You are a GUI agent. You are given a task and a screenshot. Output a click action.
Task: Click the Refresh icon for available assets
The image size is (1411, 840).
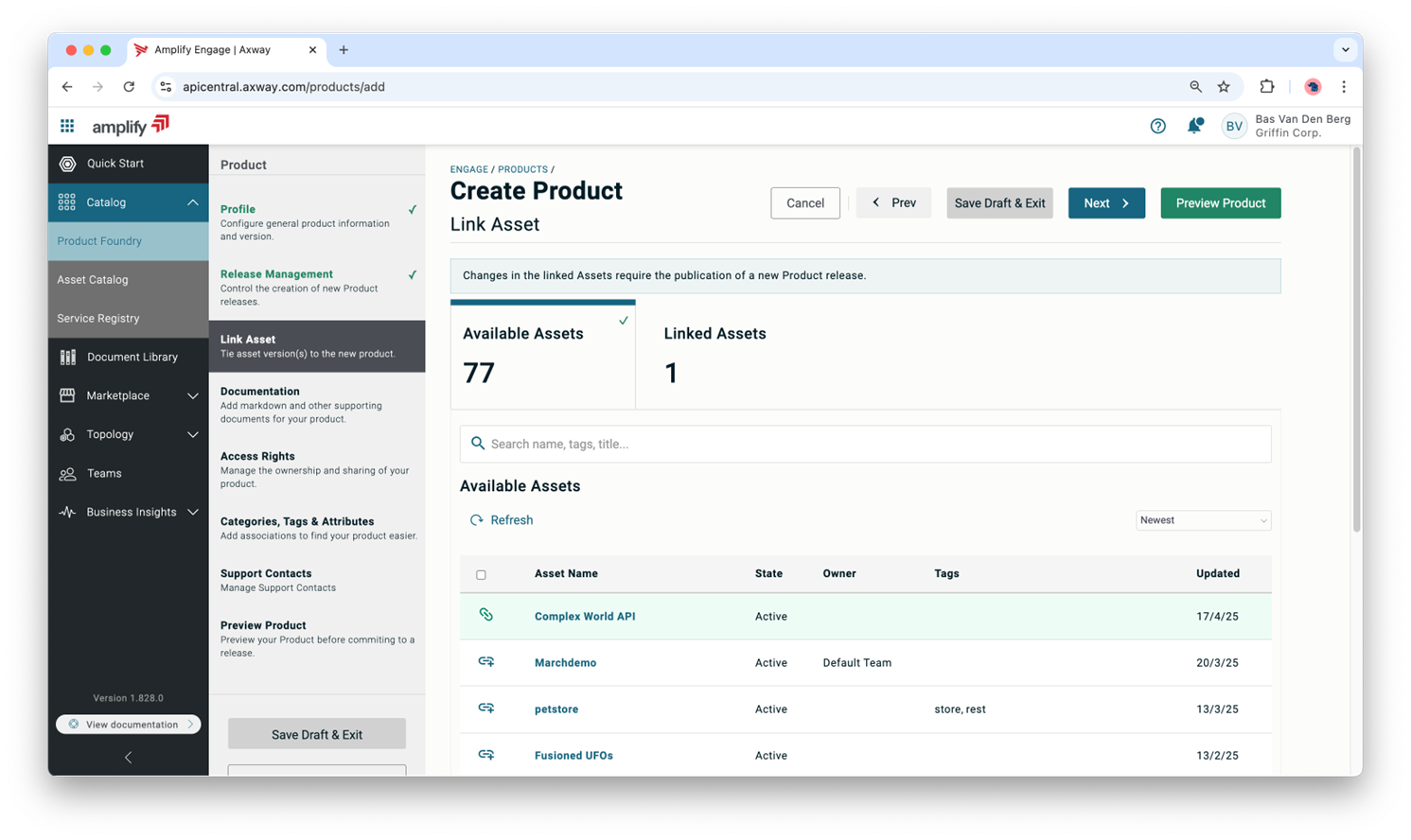click(477, 520)
